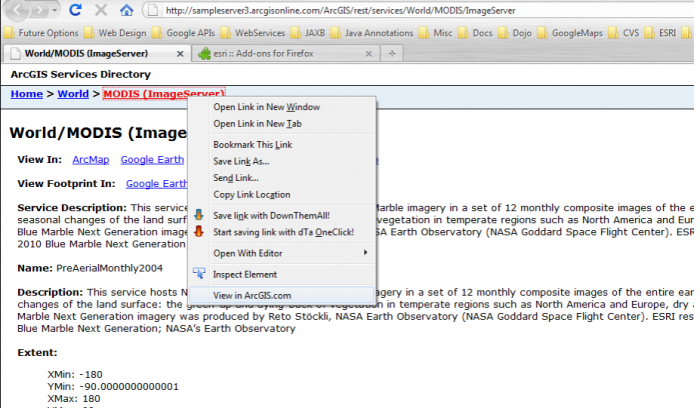Choose Start saving link with dTa OneClick!
This screenshot has height=408, width=700.
282,232
